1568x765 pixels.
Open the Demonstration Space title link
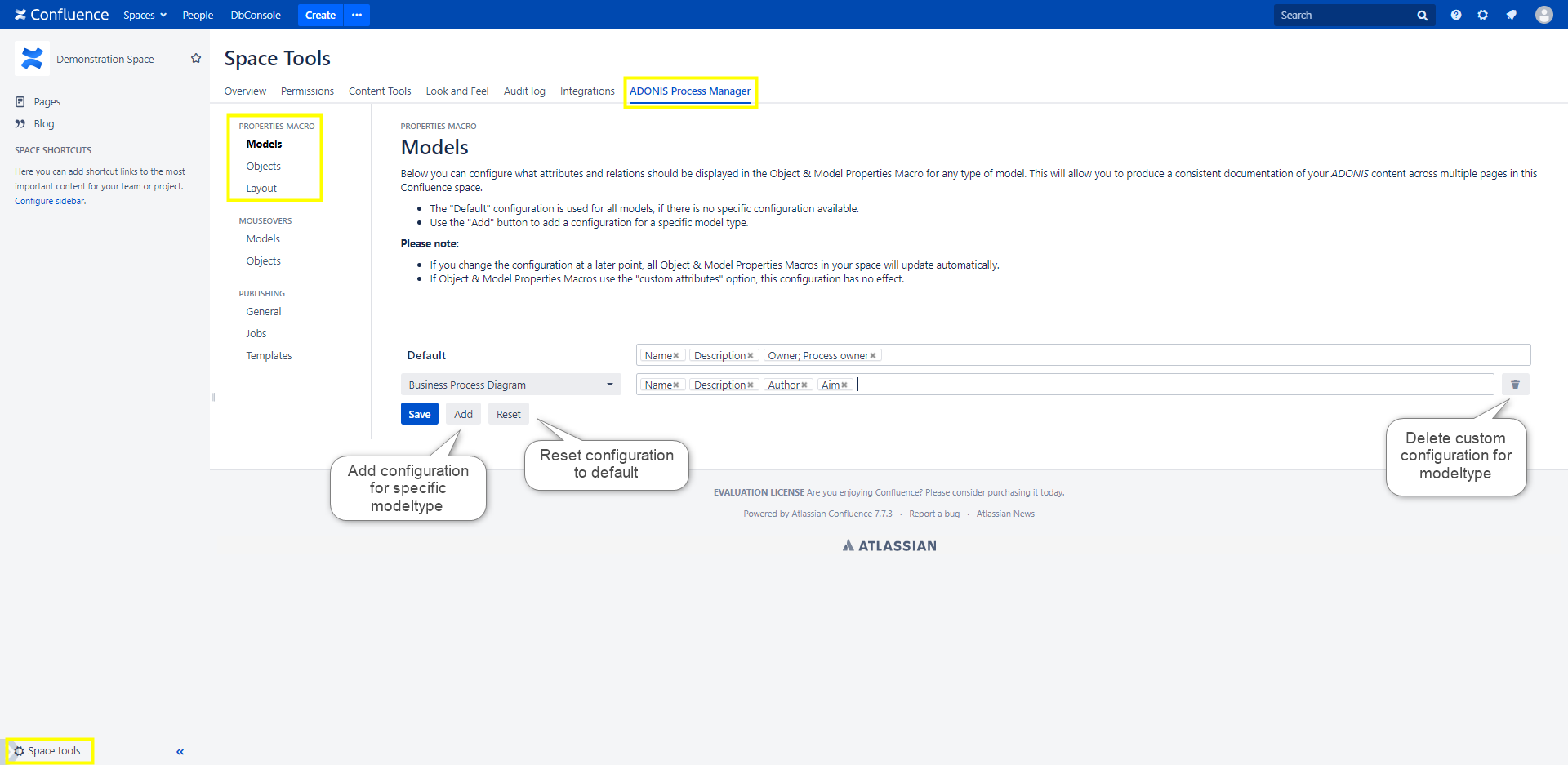[105, 59]
